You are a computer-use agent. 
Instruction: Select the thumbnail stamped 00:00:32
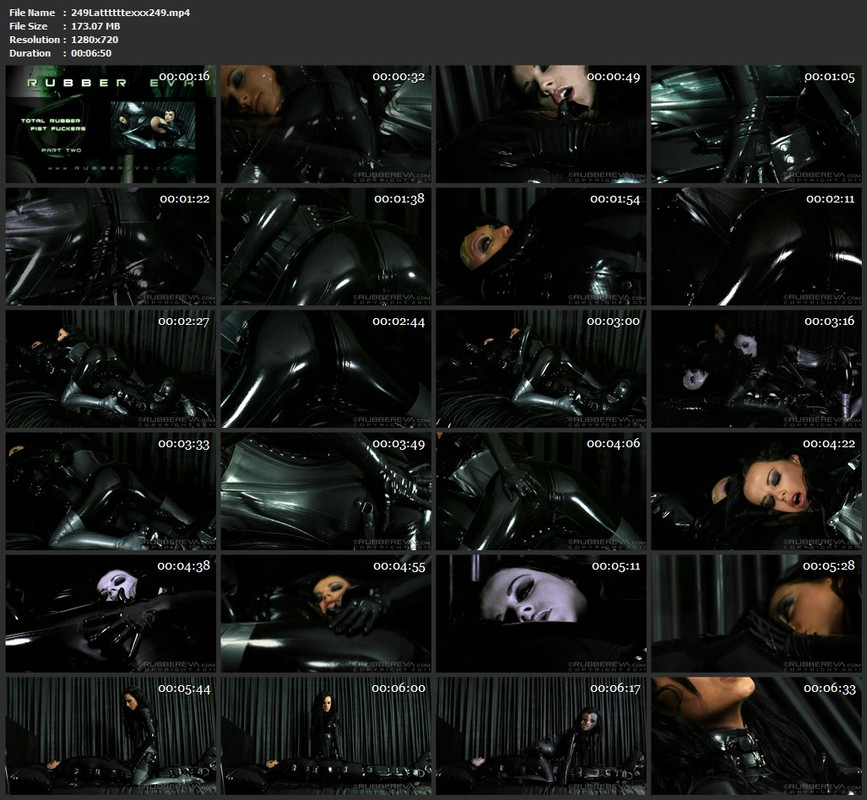click(326, 124)
